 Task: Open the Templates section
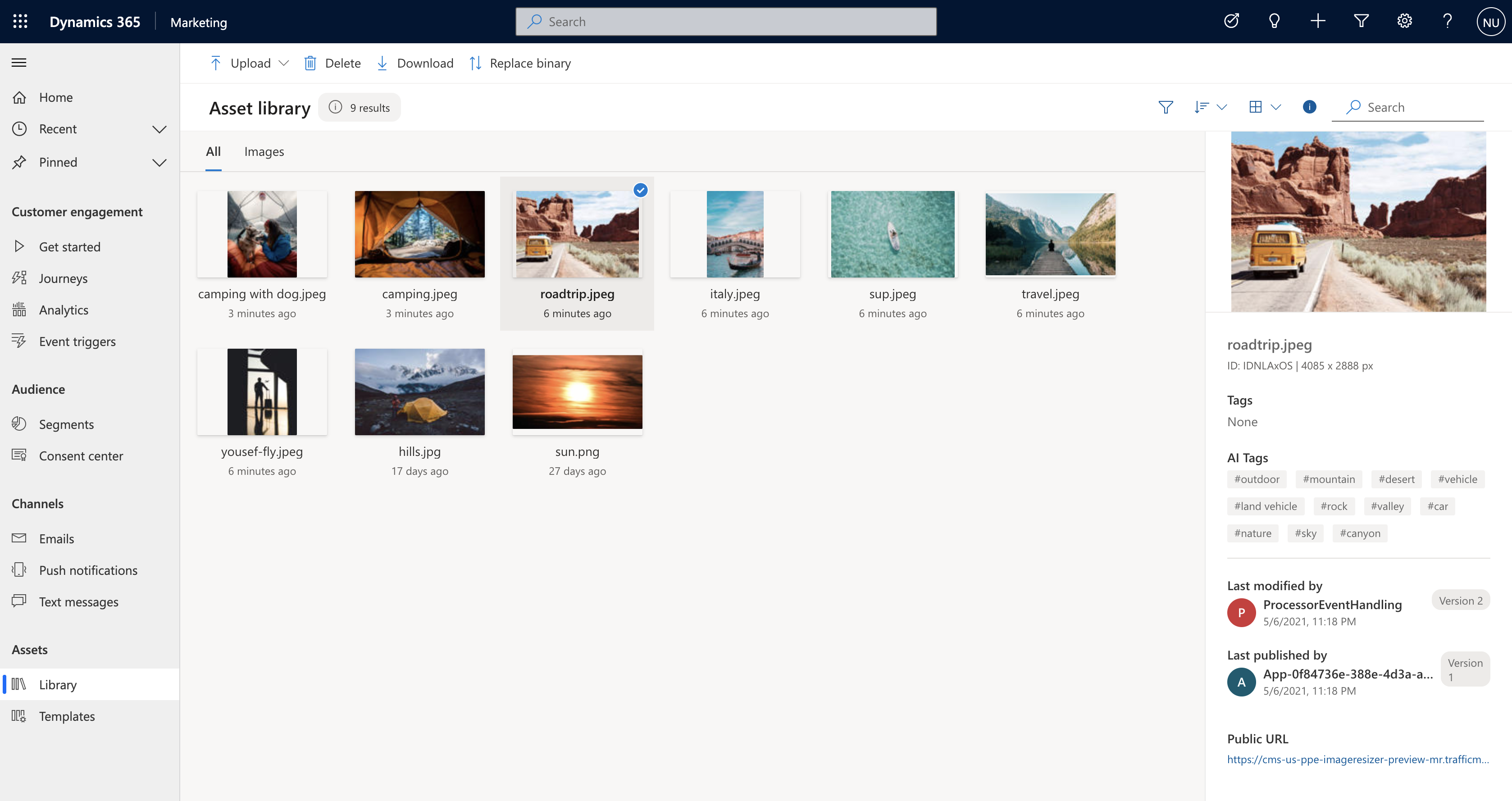coord(66,716)
